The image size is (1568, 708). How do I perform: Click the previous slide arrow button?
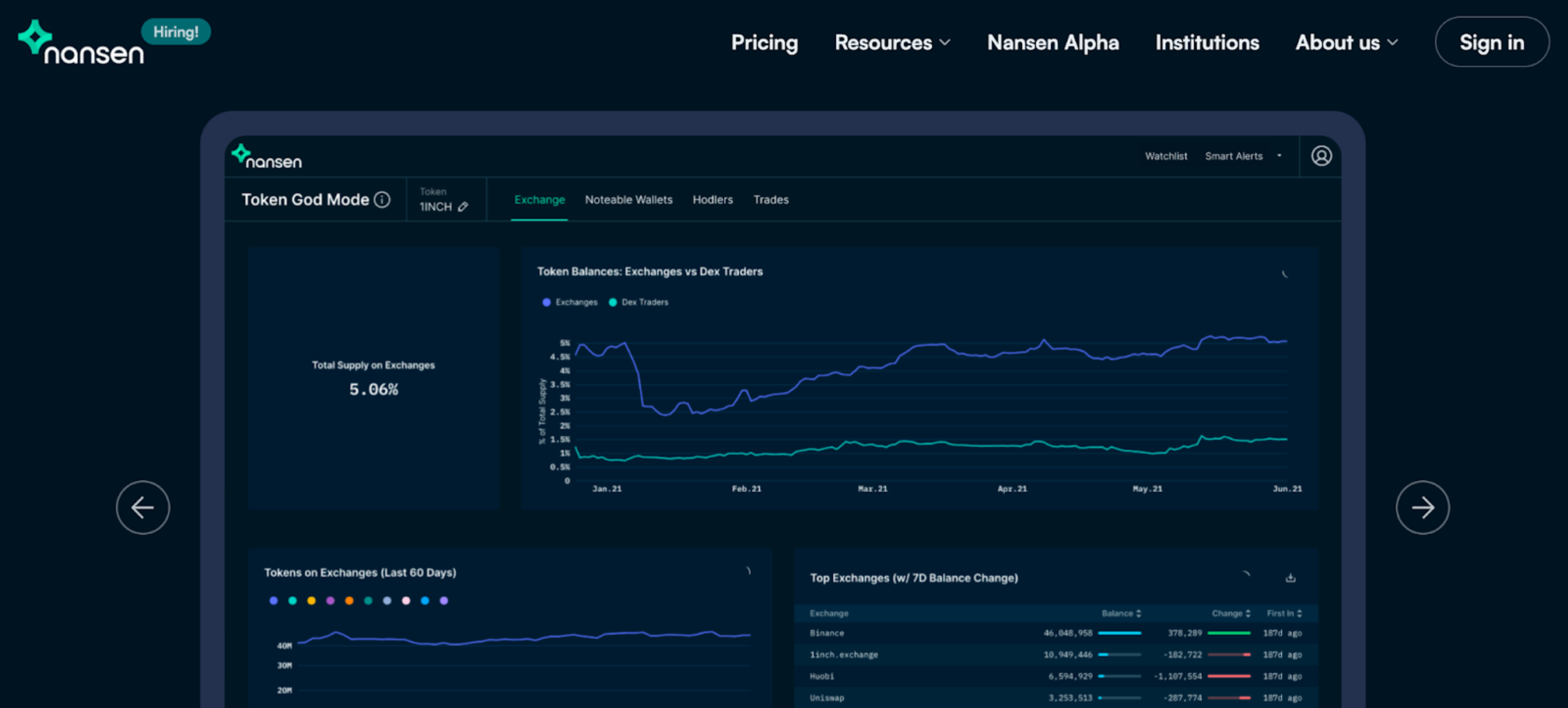[x=143, y=507]
